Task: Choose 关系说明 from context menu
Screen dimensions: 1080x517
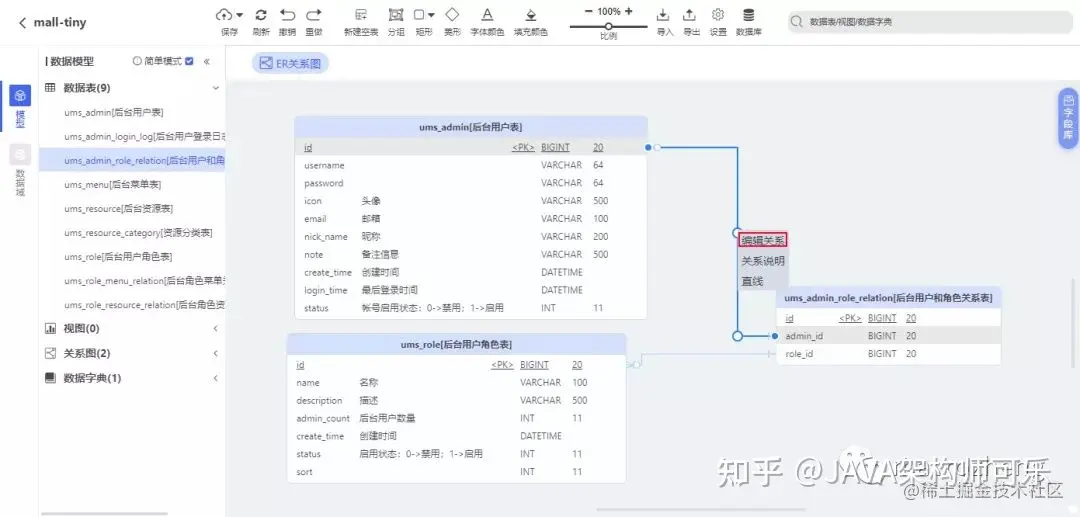Action: tap(762, 261)
